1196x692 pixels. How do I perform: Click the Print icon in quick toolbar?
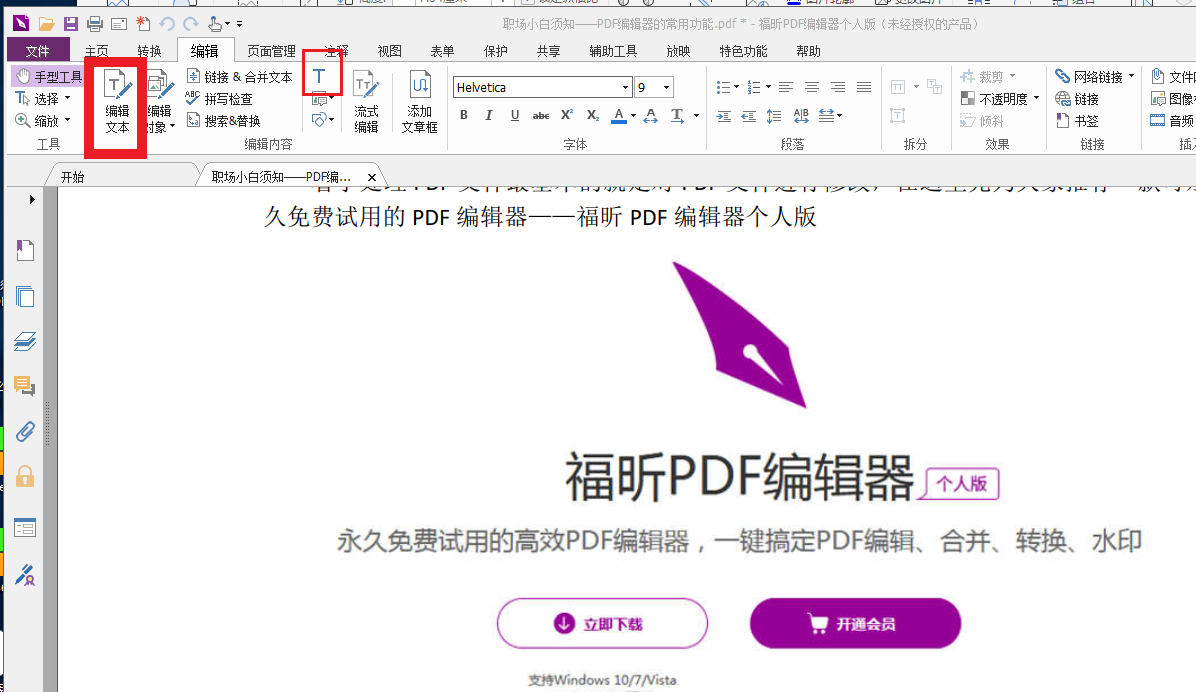coord(95,24)
